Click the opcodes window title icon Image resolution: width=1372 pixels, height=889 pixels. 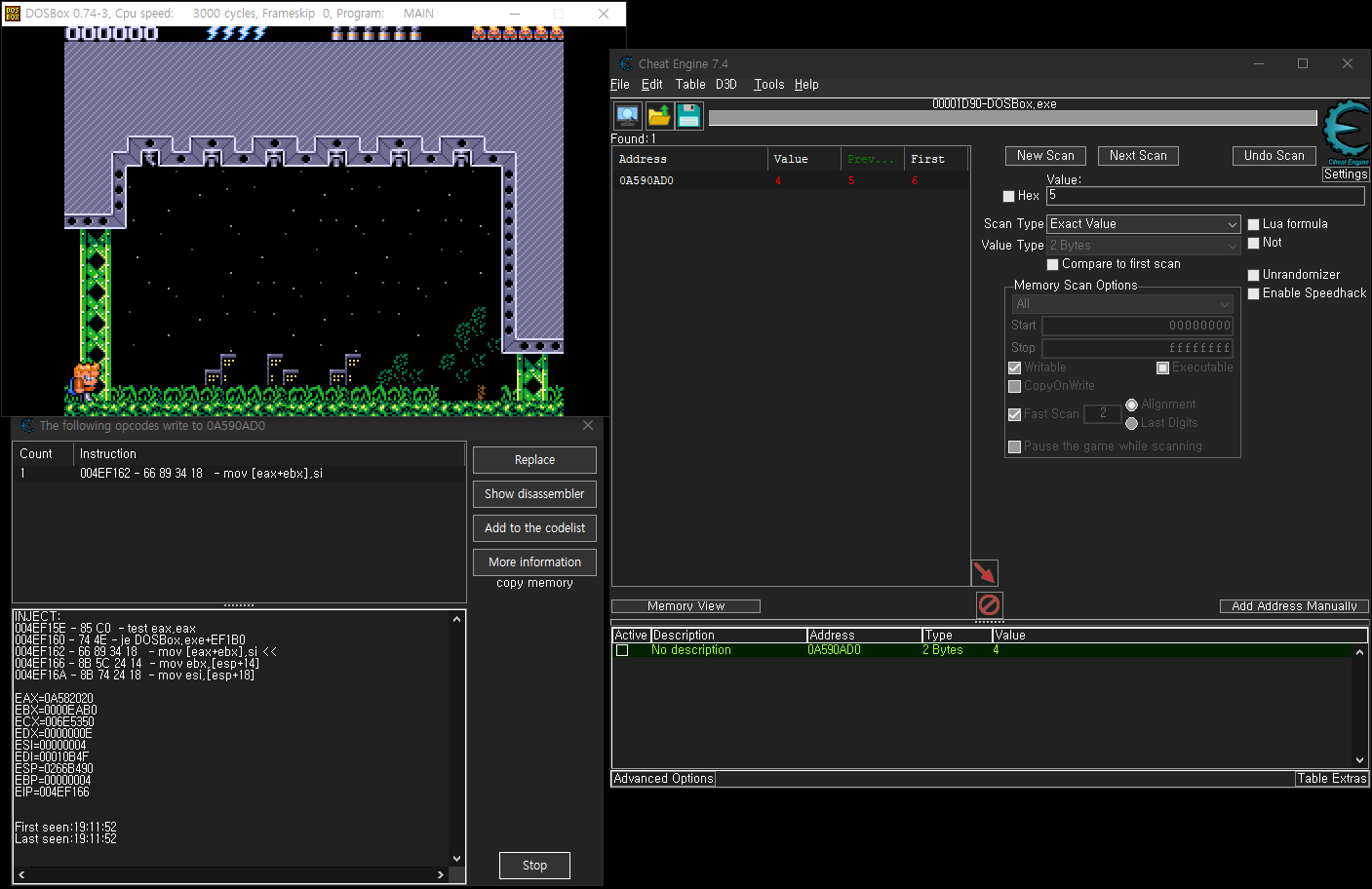(27, 426)
